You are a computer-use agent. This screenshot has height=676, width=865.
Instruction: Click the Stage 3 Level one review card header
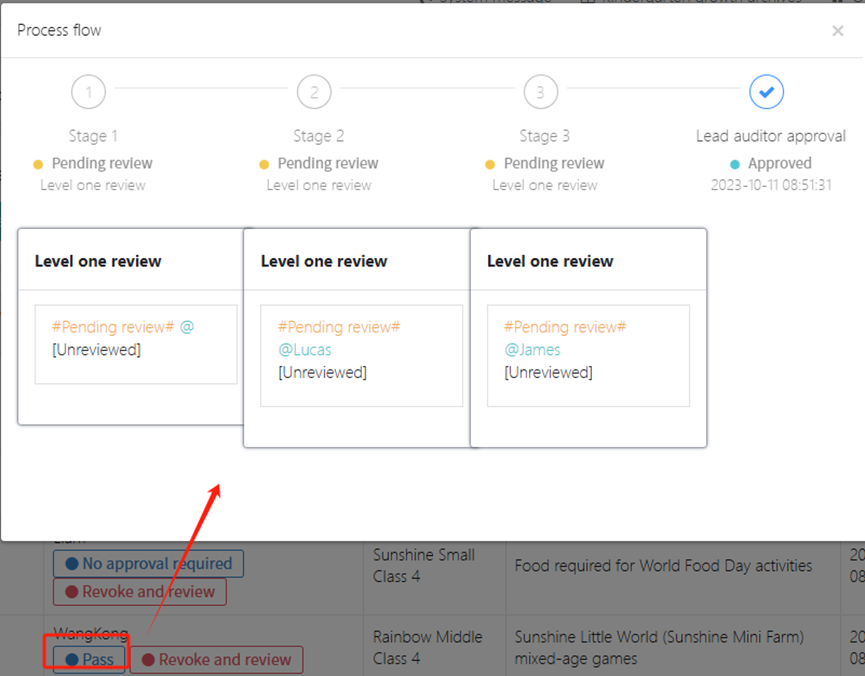(550, 261)
